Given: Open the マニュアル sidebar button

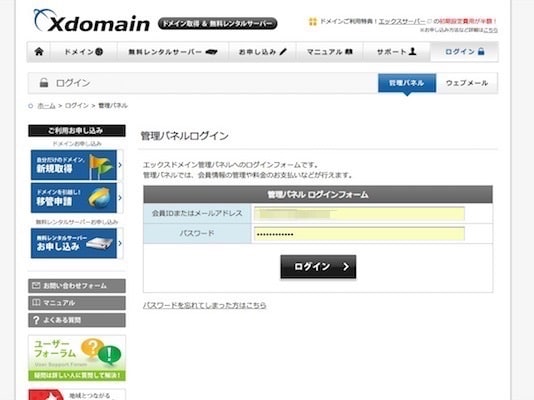Looking at the screenshot, I should [x=77, y=303].
